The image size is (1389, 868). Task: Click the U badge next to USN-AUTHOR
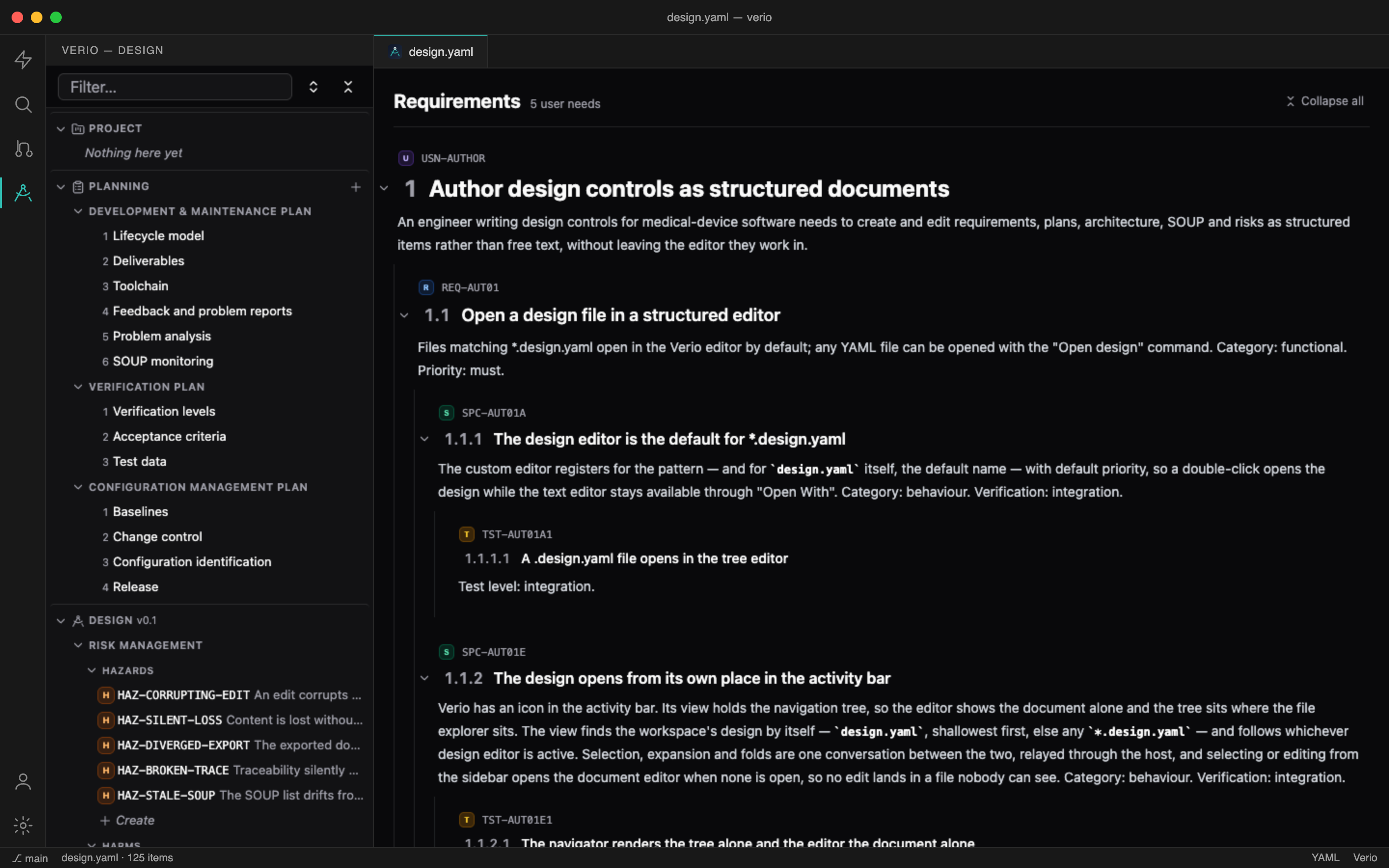[406, 158]
